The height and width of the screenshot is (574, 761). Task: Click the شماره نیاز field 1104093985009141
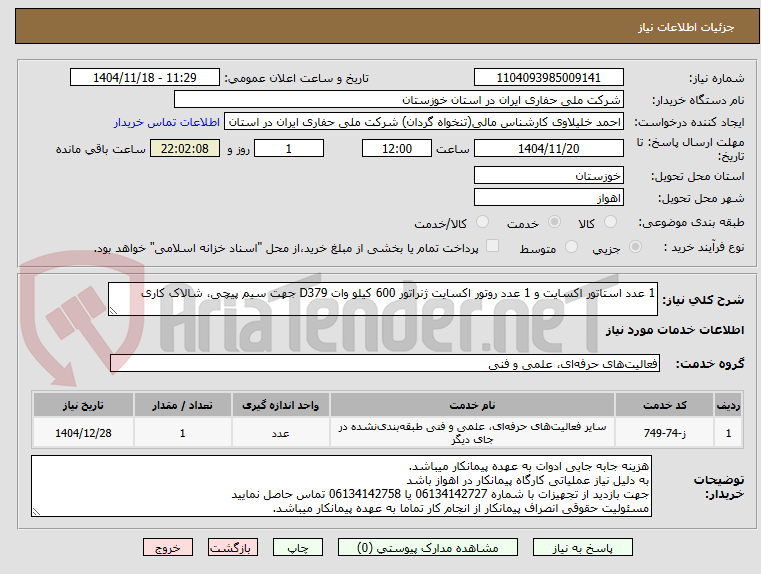pos(548,78)
